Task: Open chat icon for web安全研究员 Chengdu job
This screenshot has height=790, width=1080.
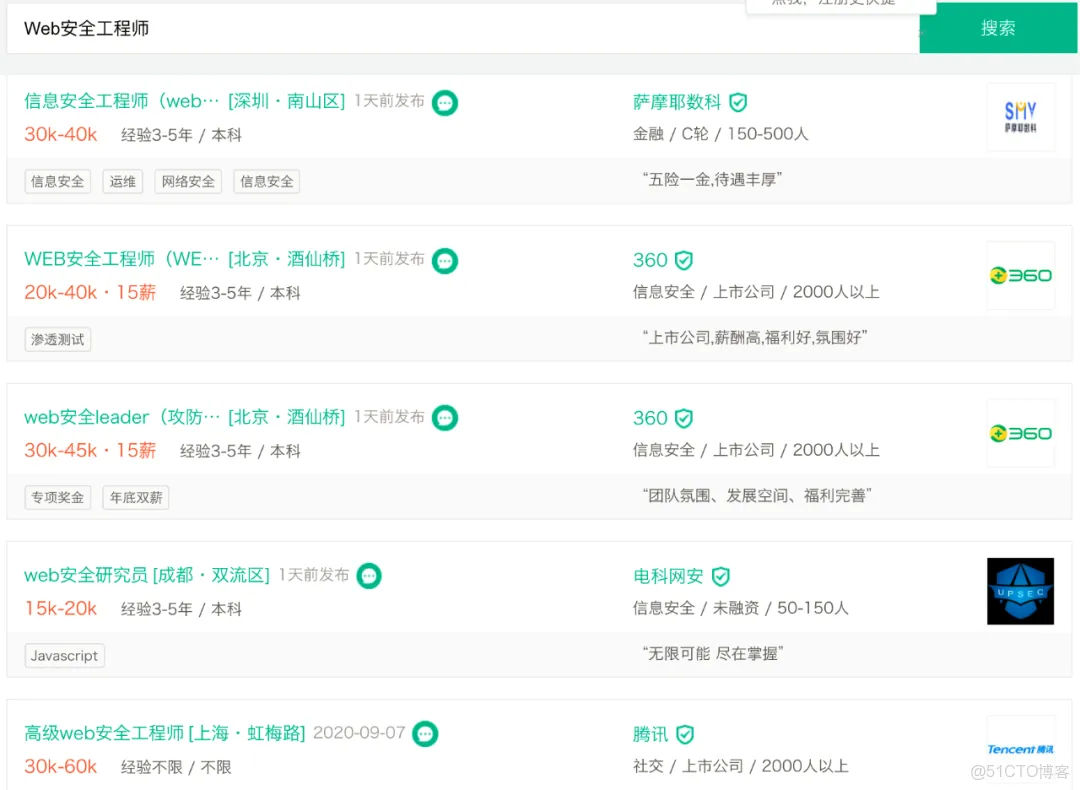Action: (369, 576)
